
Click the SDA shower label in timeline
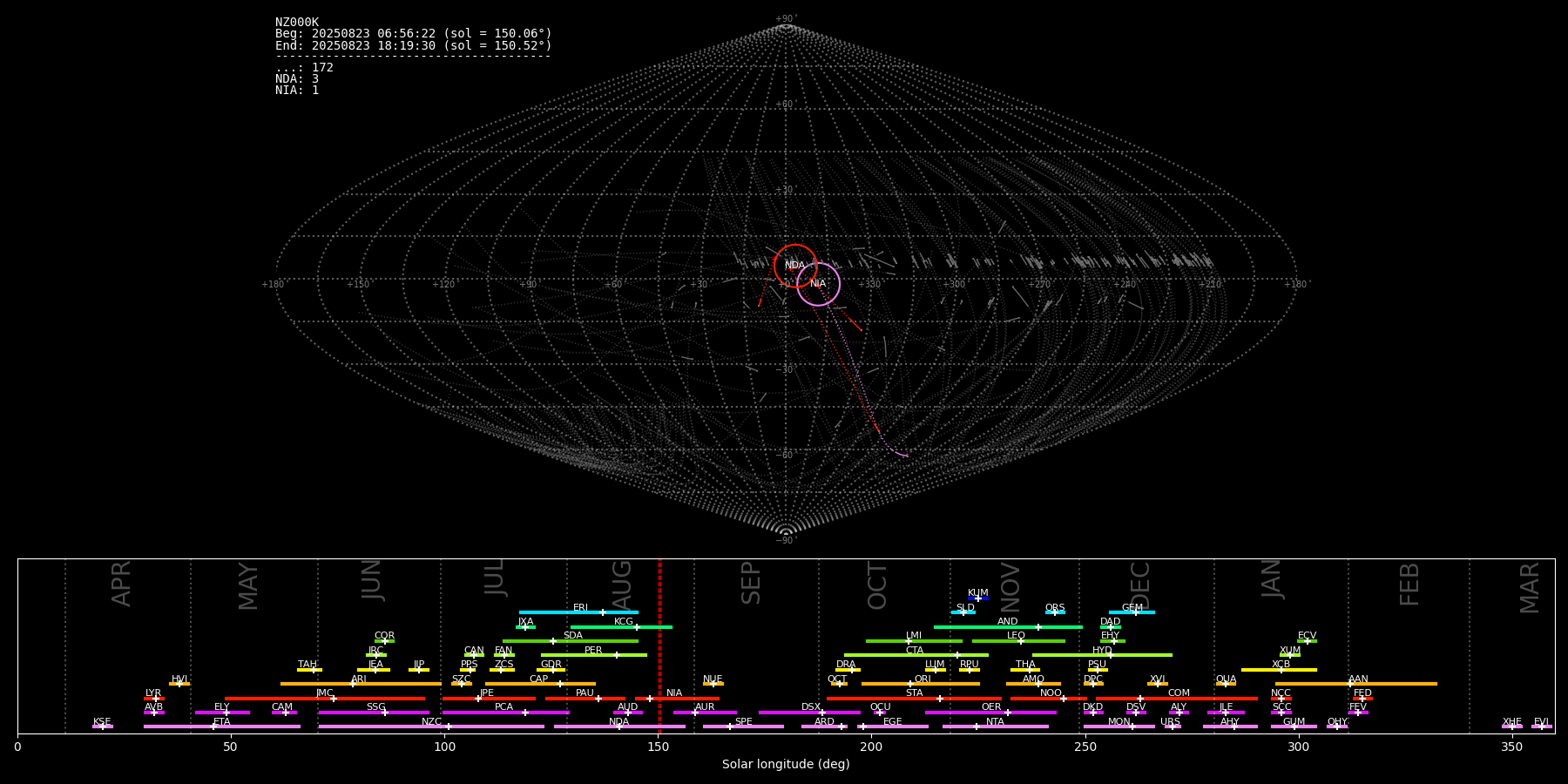point(573,636)
